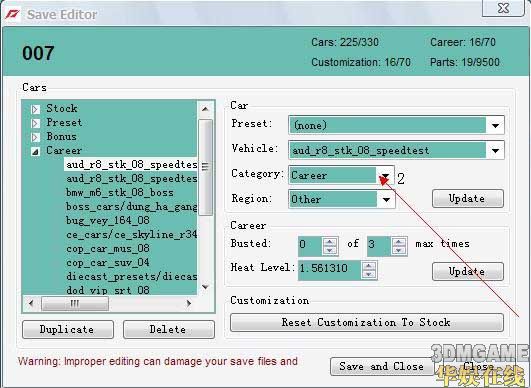This screenshot has height=388, width=531.
Task: Expand the Preset tree node
Action: (x=35, y=123)
